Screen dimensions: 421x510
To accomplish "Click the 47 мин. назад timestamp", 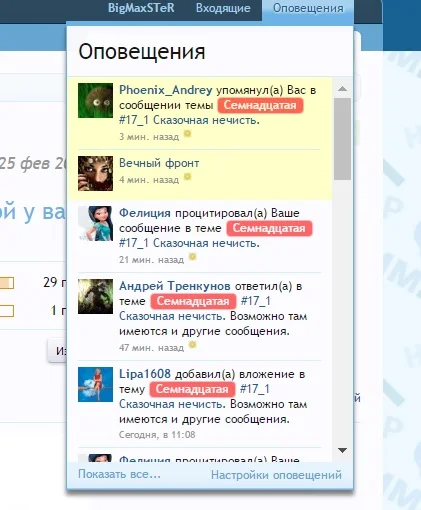I will 151,348.
